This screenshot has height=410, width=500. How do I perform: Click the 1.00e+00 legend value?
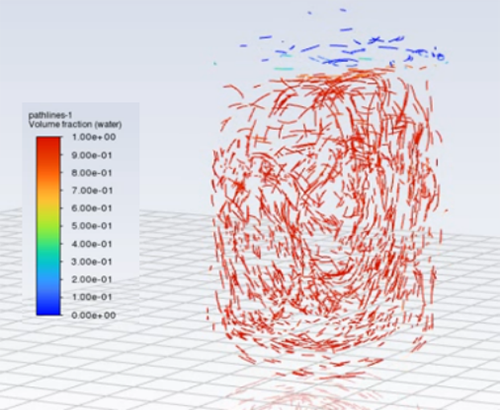[x=94, y=137]
